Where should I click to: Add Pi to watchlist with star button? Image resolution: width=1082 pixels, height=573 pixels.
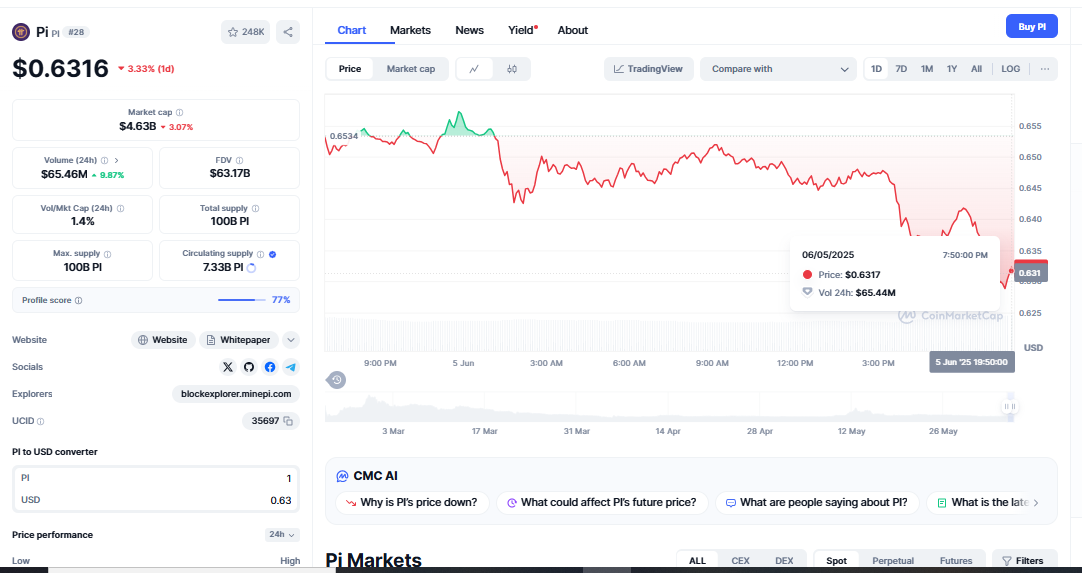[x=246, y=32]
